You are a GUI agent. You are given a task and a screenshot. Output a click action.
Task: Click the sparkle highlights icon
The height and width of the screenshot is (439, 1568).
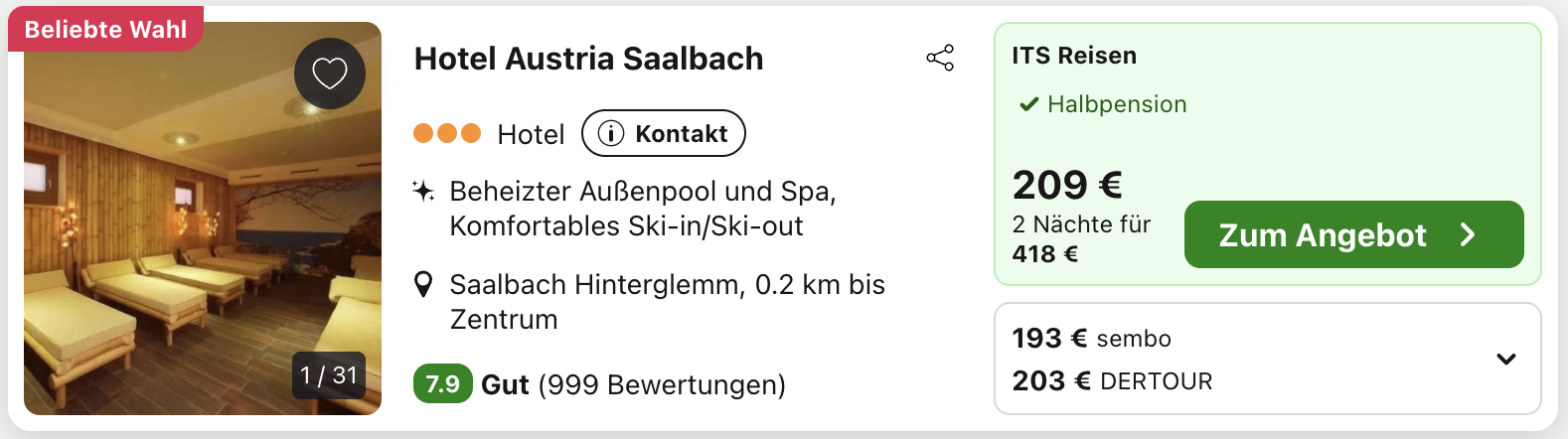[423, 191]
